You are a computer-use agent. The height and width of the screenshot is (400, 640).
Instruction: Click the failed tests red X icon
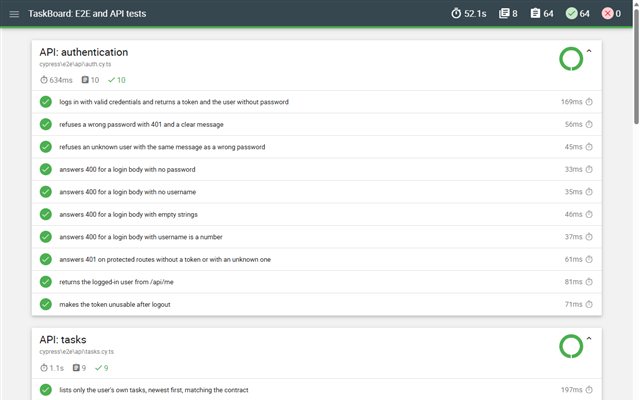click(x=607, y=13)
